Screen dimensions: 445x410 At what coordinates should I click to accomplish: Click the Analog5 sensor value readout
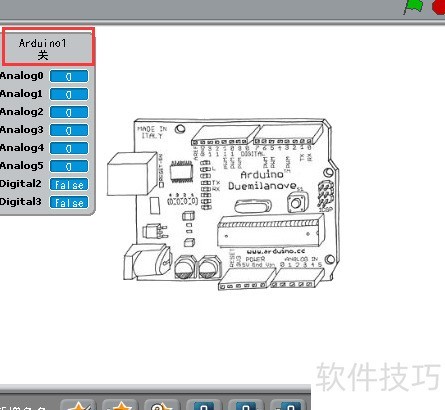tap(69, 166)
